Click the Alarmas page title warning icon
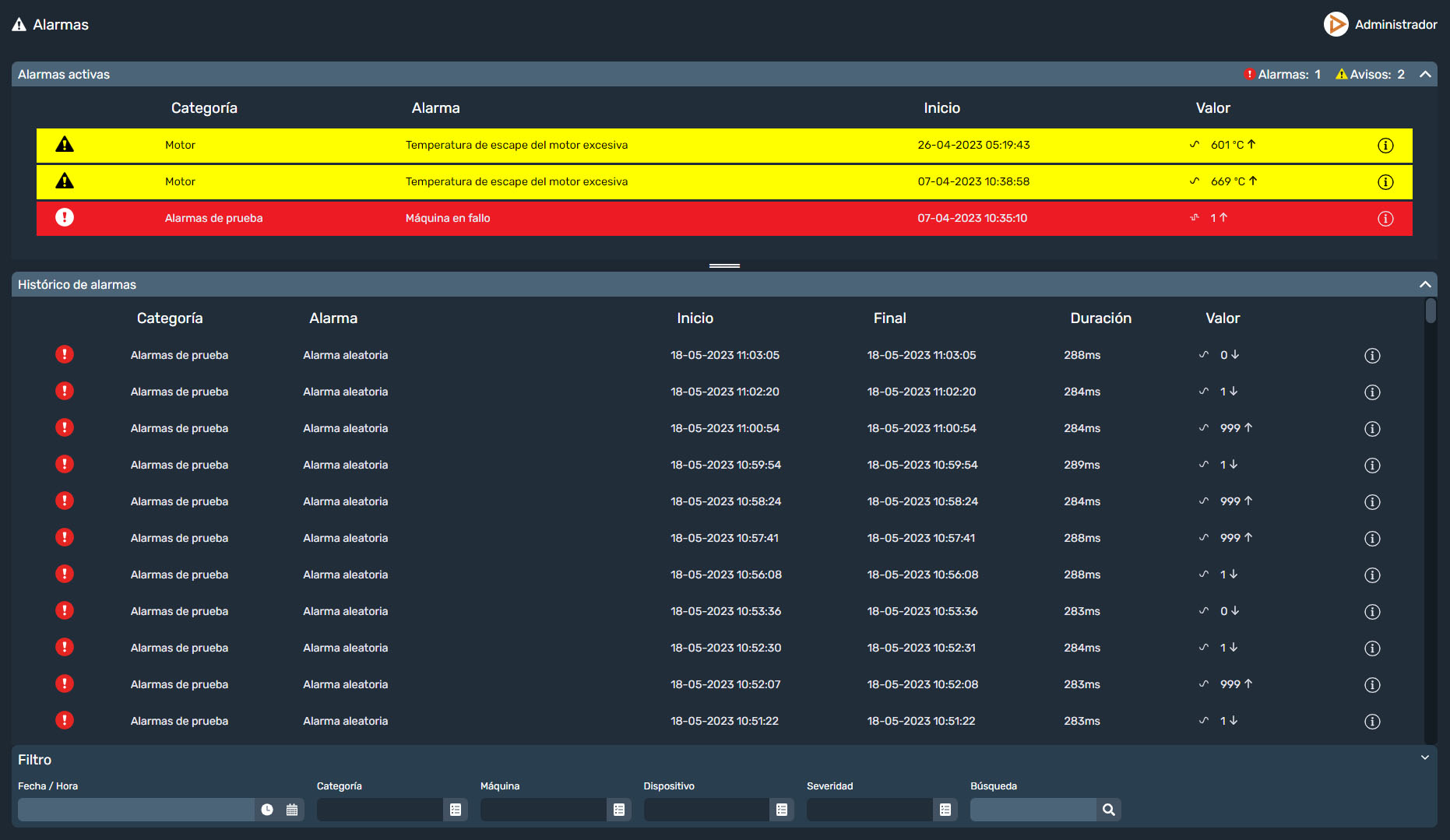 pos(19,25)
